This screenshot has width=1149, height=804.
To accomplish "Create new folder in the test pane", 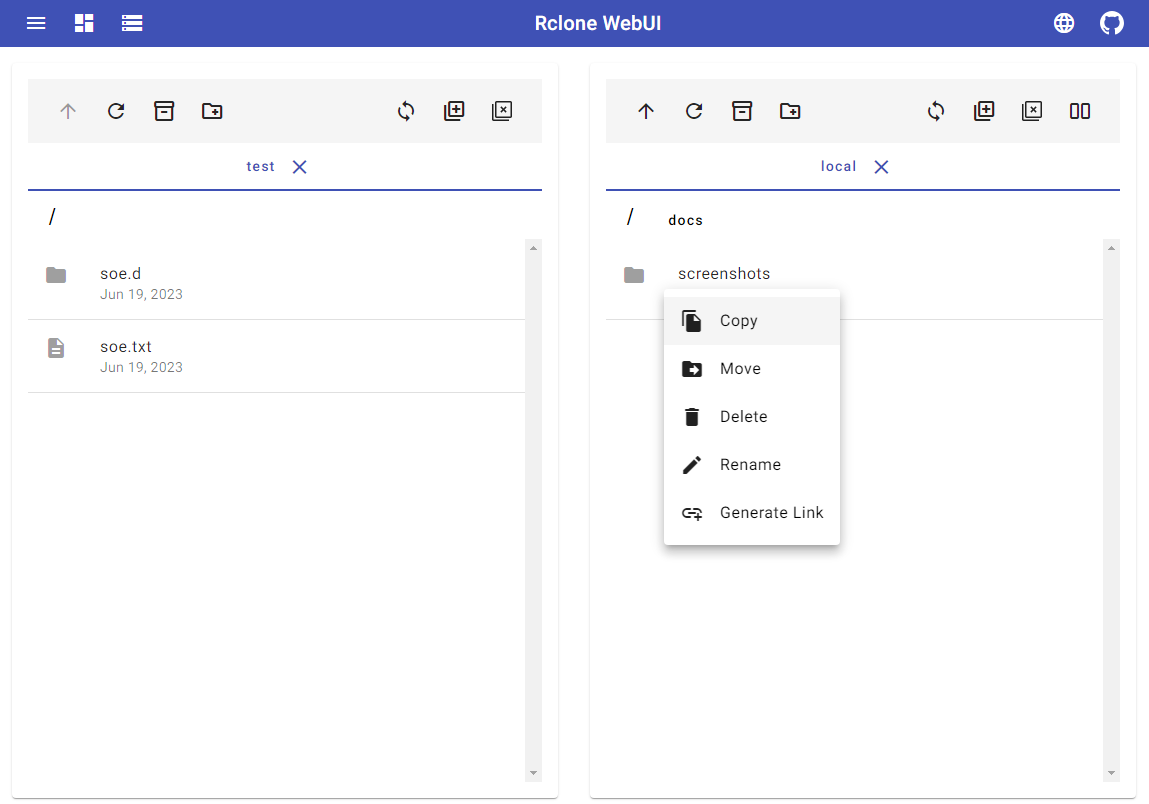I will [x=212, y=111].
